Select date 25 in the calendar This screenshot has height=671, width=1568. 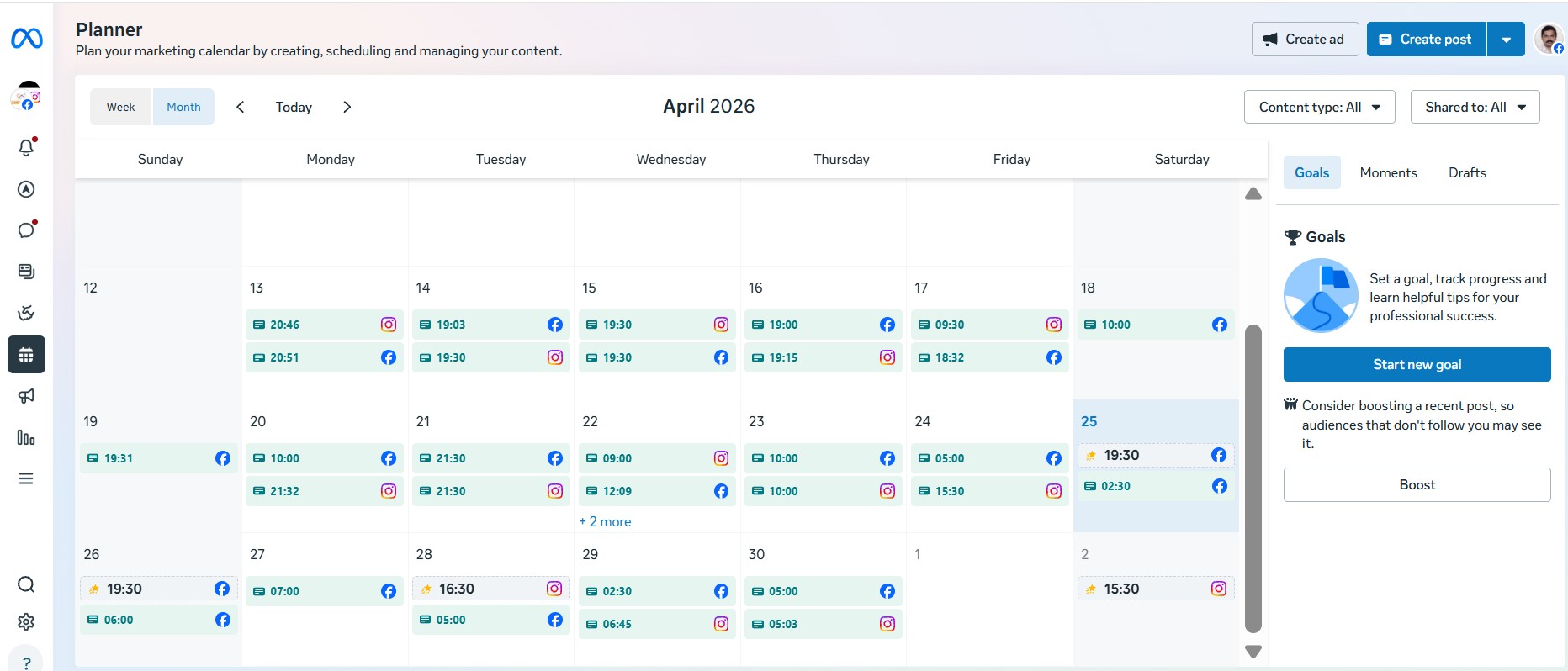click(1089, 421)
